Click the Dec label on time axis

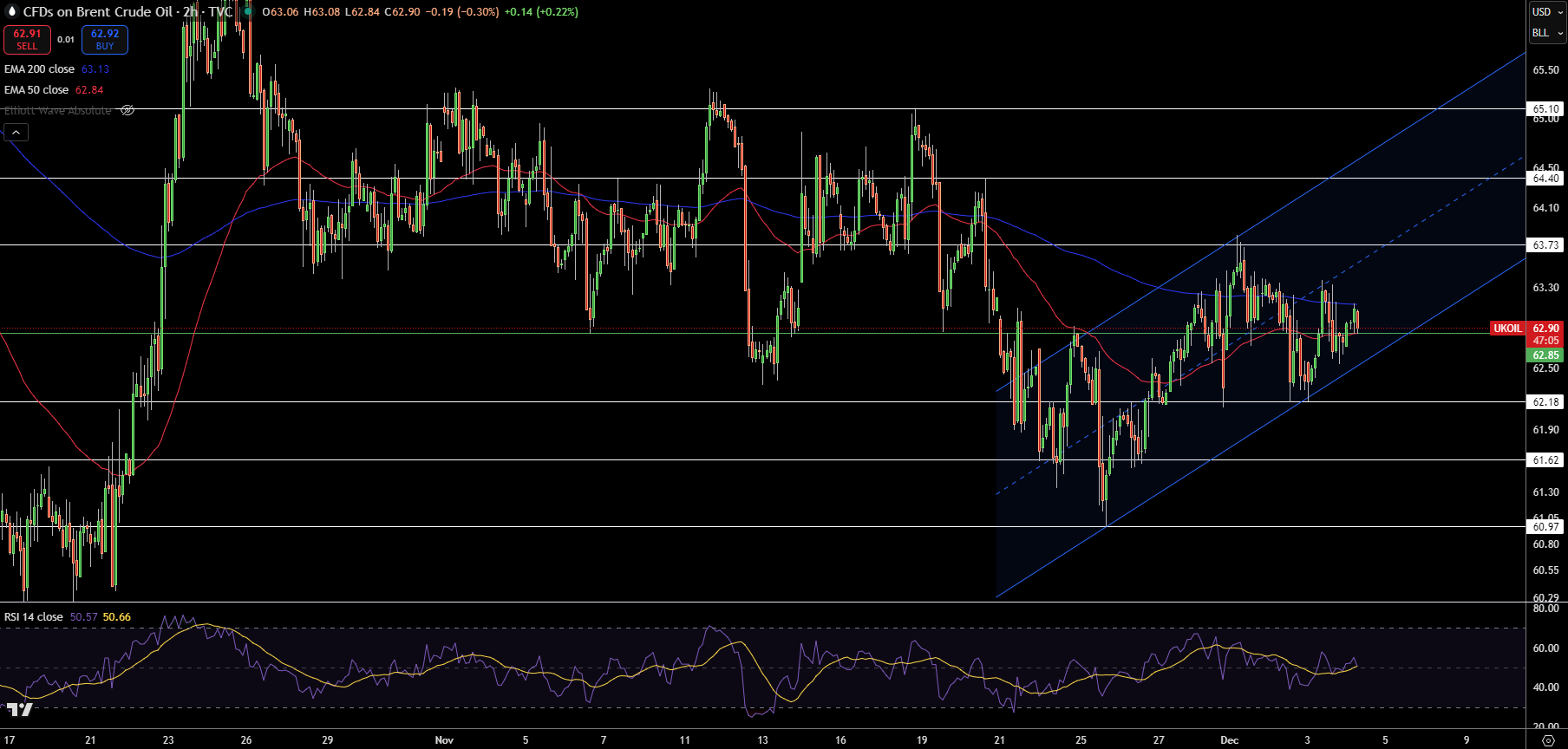[x=1229, y=740]
